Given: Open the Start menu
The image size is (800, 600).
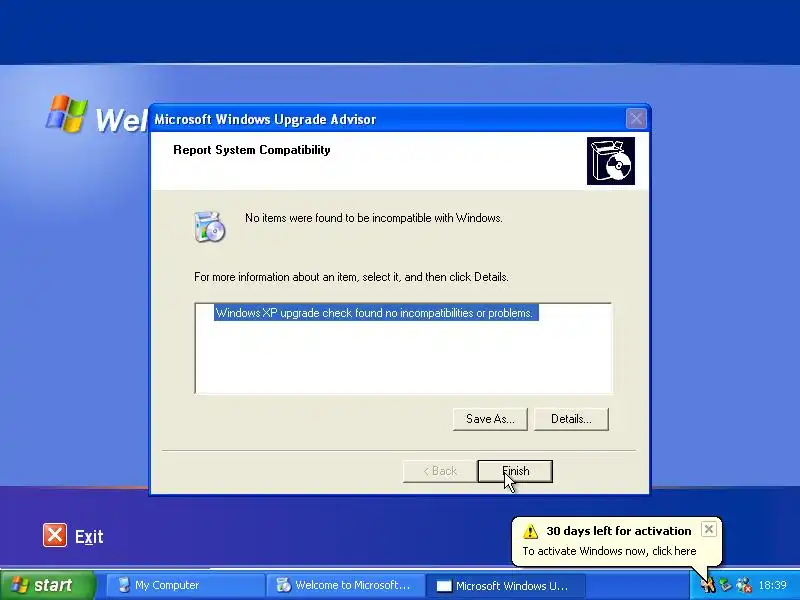Looking at the screenshot, I should point(48,585).
